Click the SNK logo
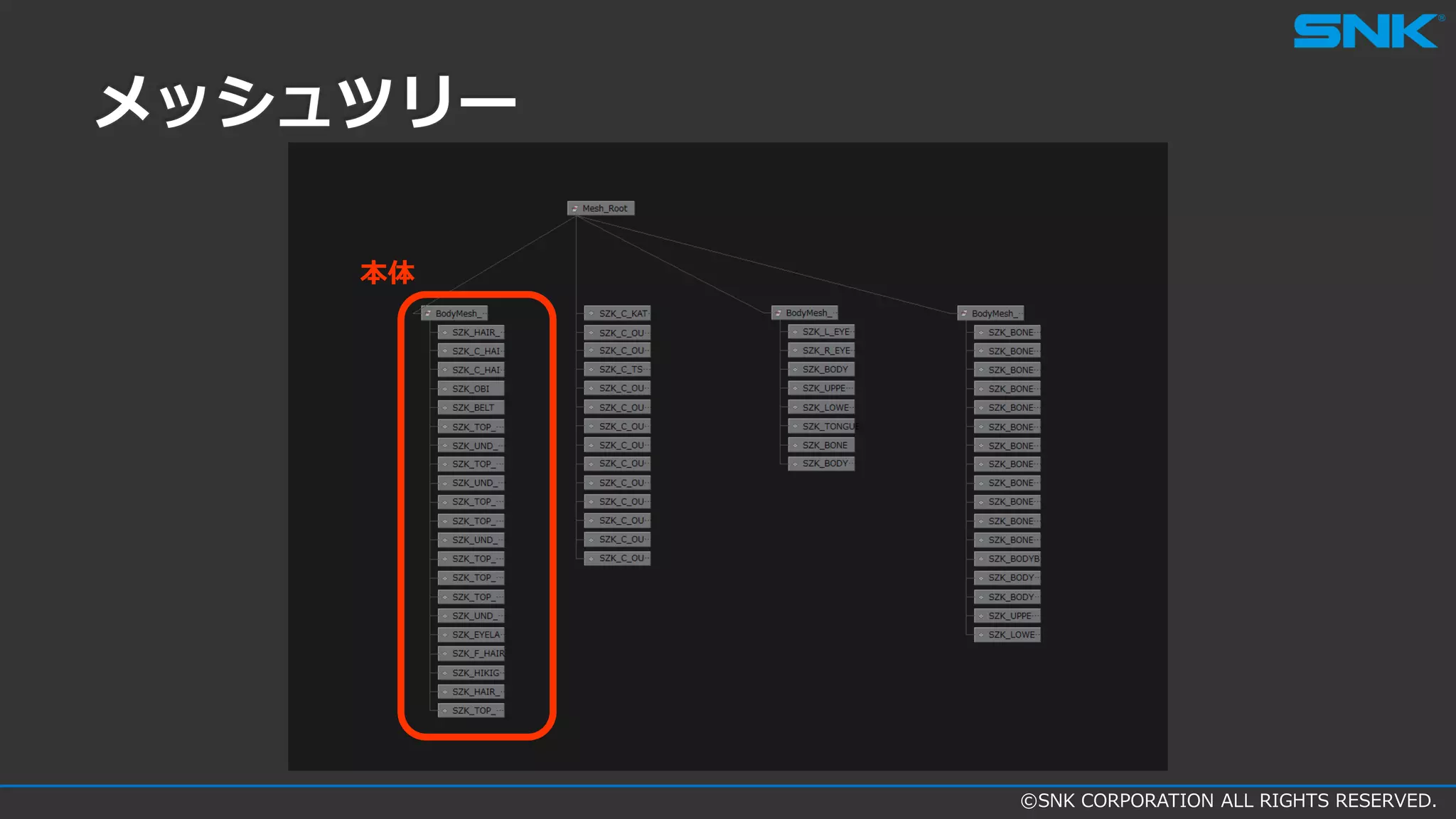 pos(1366,32)
